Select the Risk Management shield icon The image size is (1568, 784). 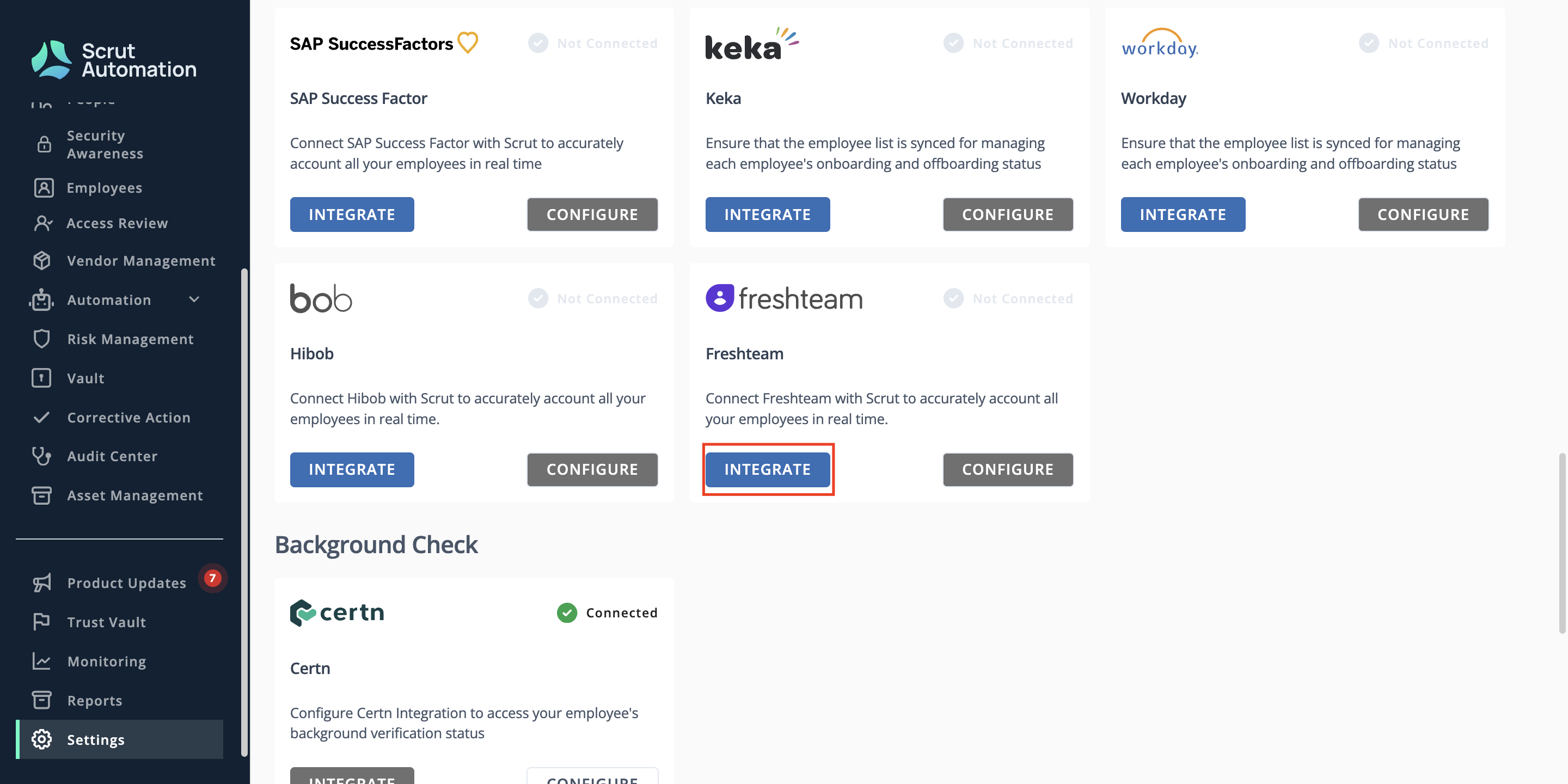click(41, 339)
